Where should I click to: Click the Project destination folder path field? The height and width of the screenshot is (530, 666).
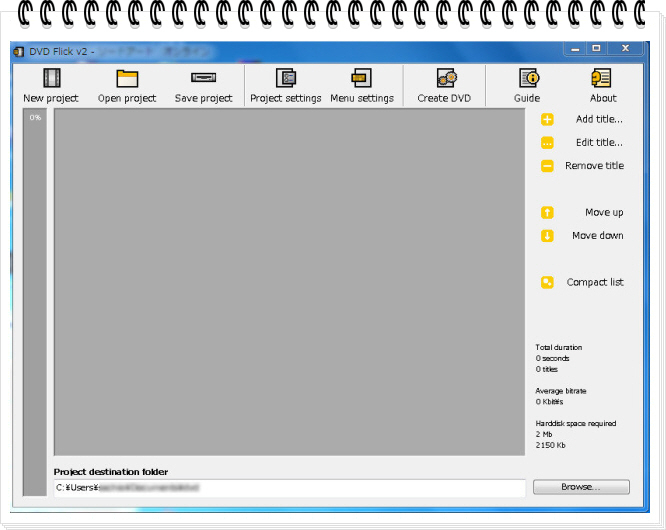click(290, 488)
